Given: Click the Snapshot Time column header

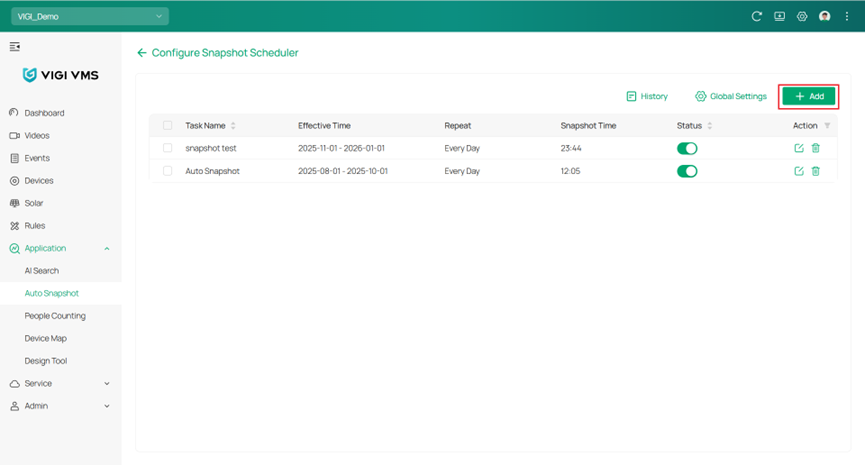Looking at the screenshot, I should (588, 126).
